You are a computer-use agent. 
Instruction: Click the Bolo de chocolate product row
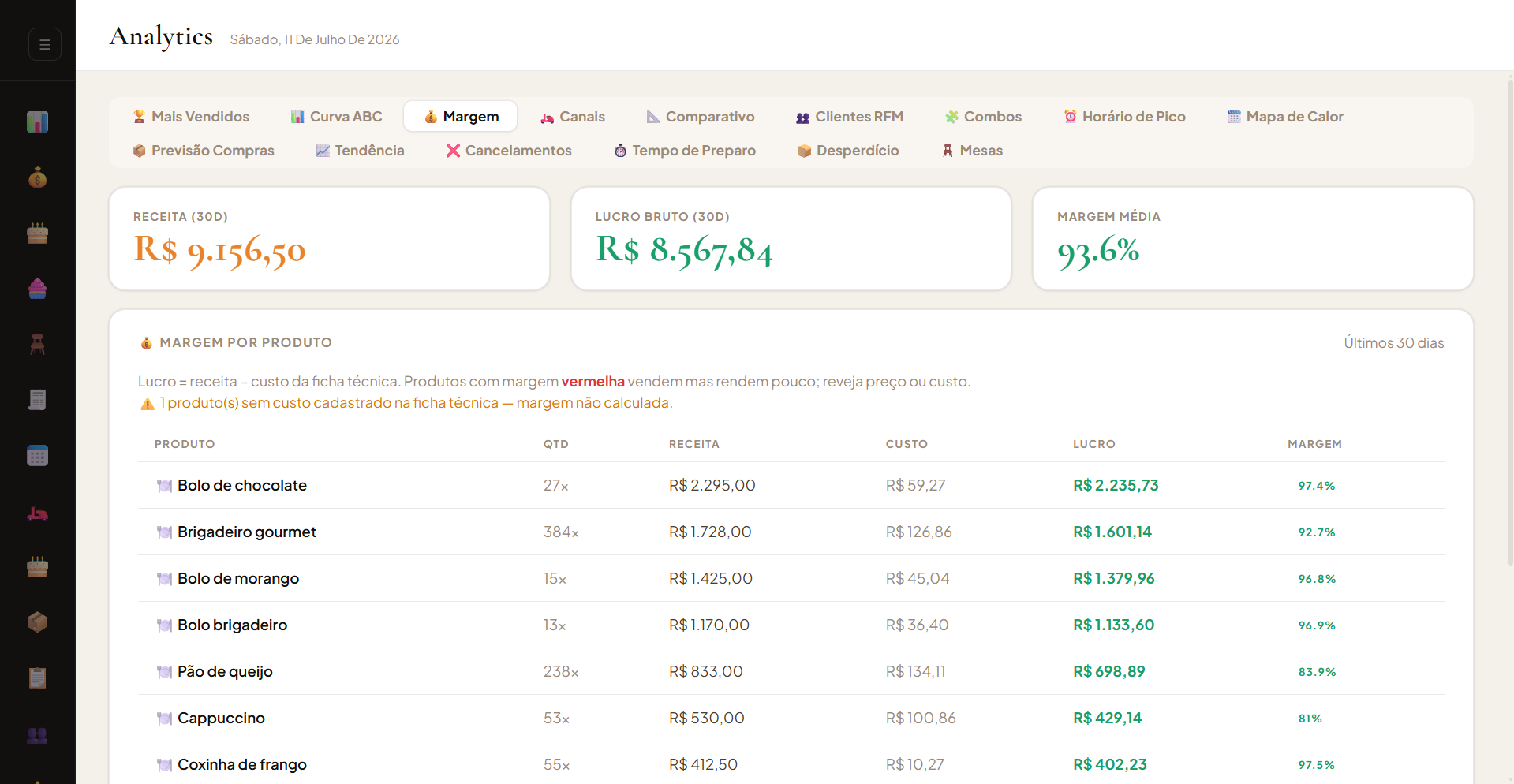[791, 485]
